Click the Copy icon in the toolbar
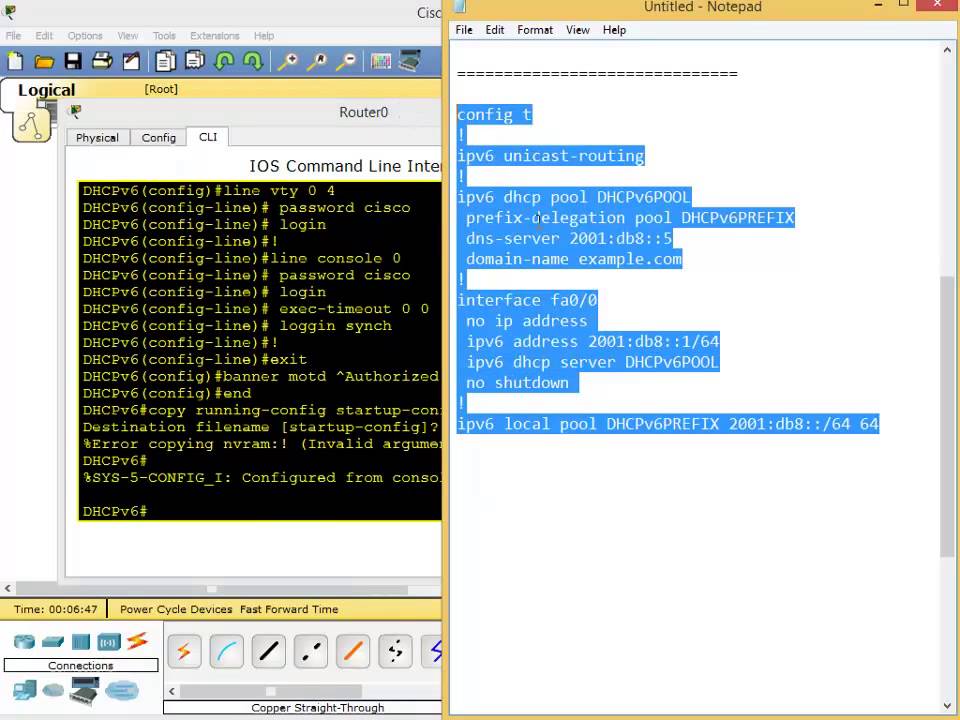 click(165, 61)
